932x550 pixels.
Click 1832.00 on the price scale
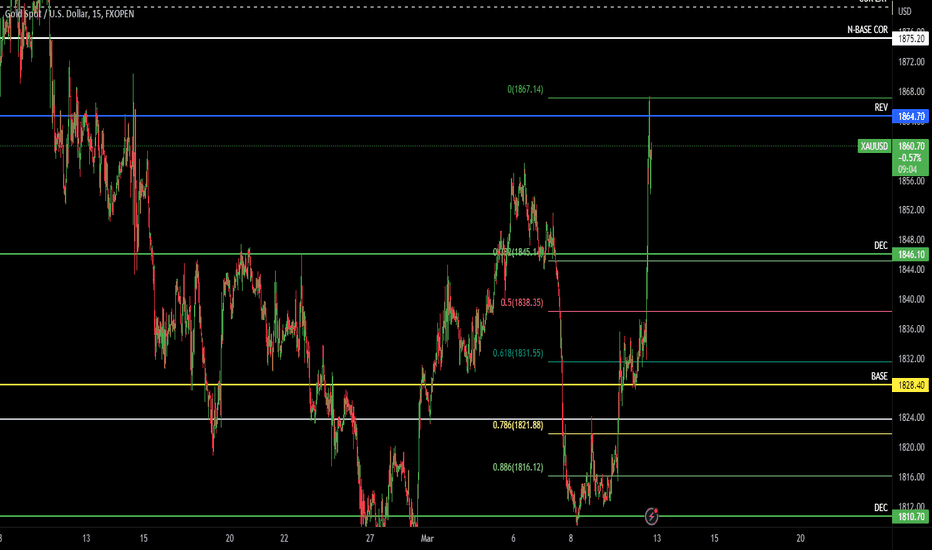click(912, 359)
